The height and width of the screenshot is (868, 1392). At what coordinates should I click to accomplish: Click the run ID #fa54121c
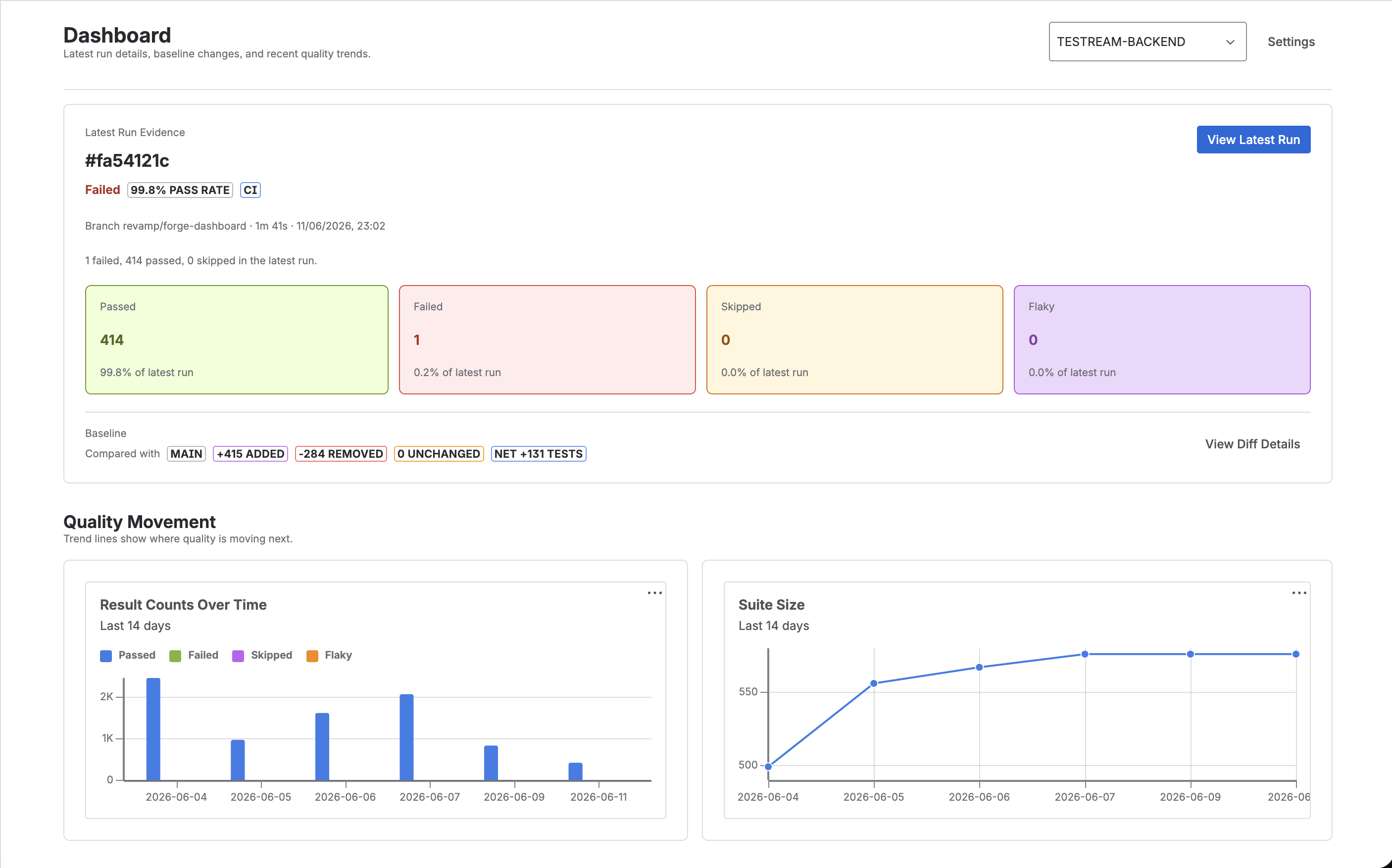click(x=127, y=161)
